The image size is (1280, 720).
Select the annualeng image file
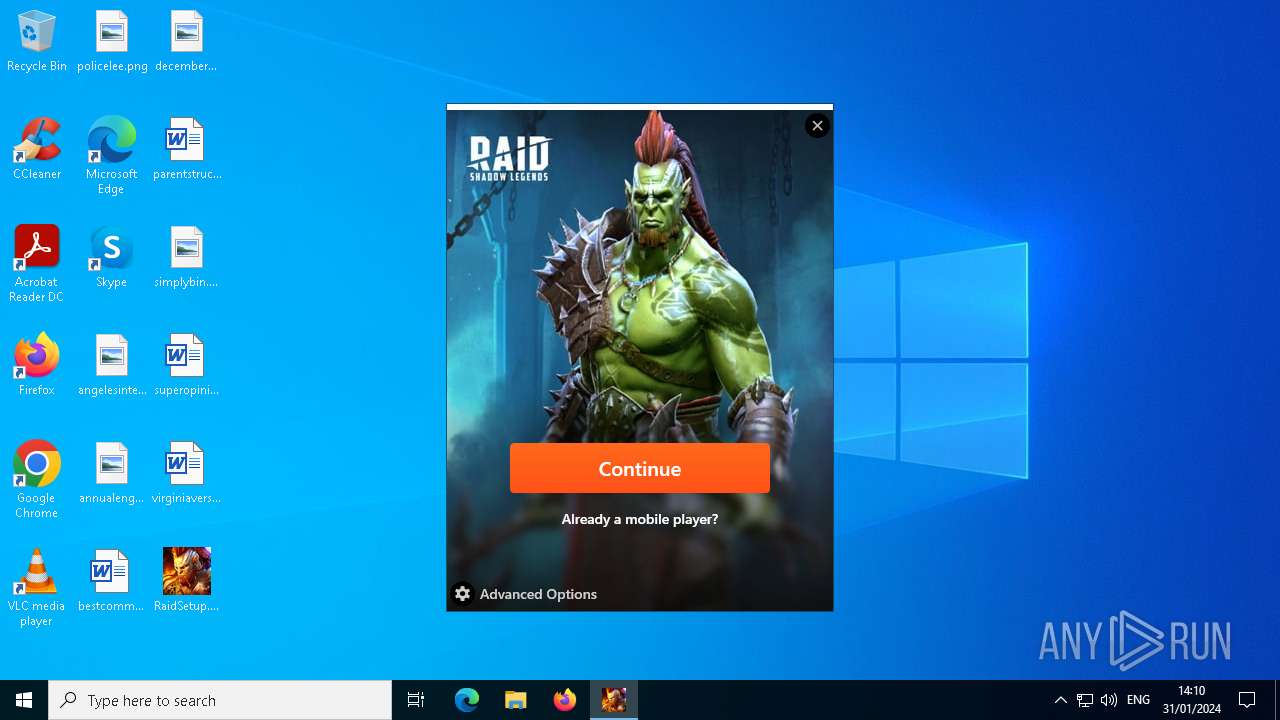tap(112, 473)
